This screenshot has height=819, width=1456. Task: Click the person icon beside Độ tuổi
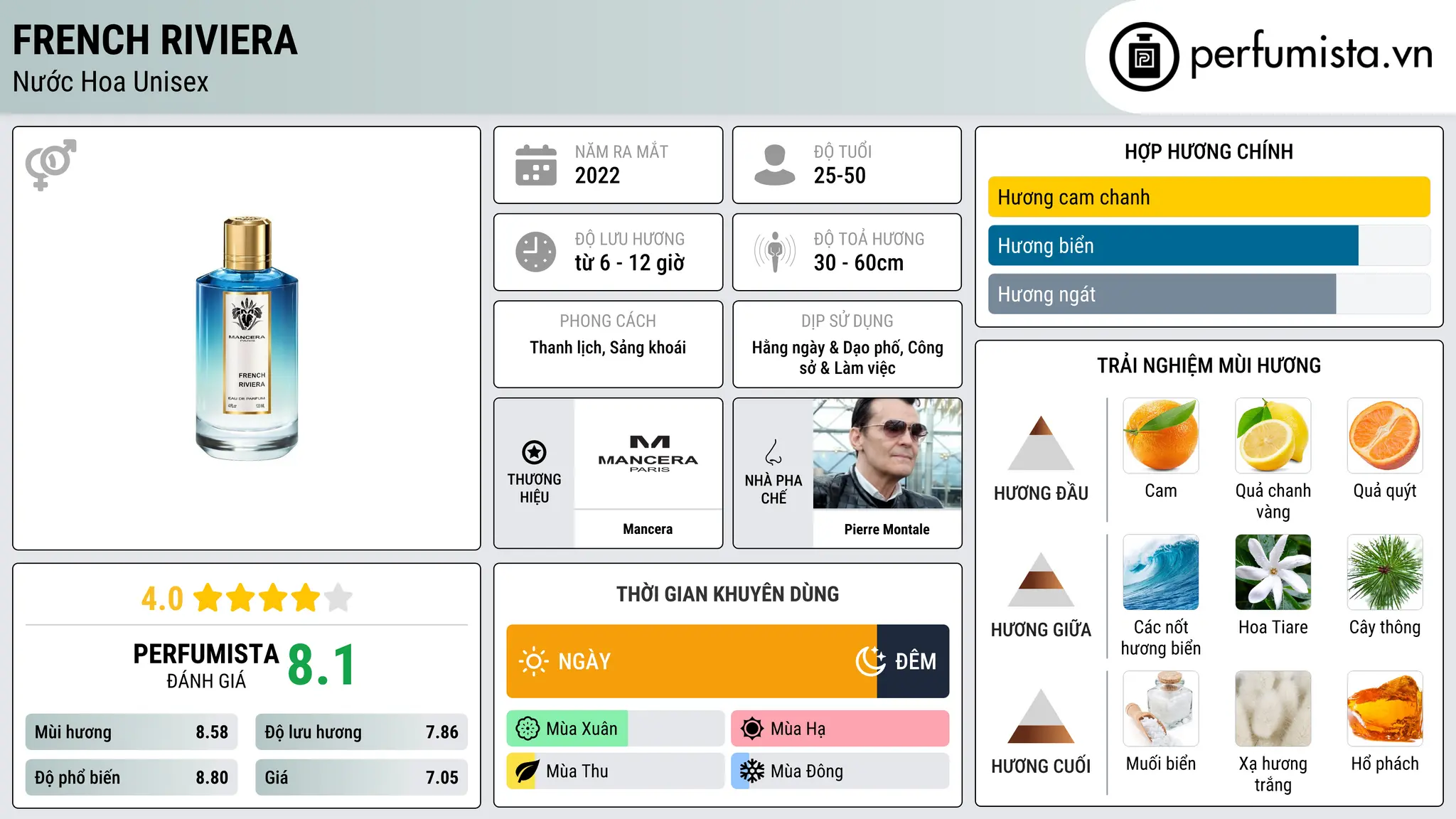(775, 165)
